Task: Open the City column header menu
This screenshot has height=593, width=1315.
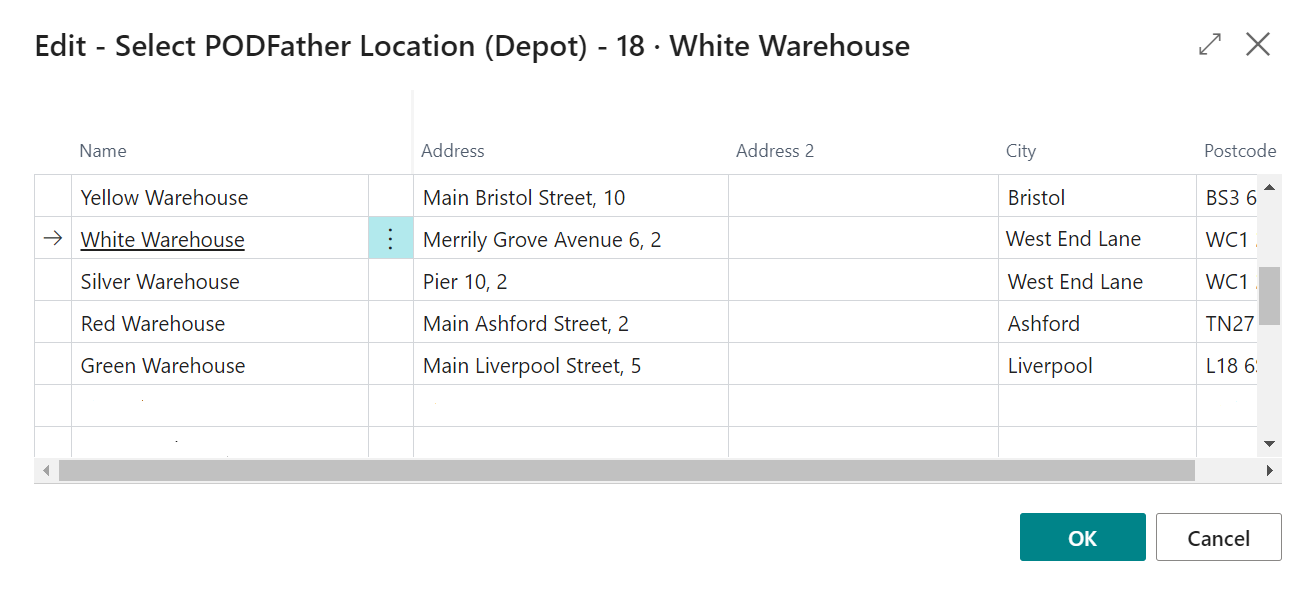Action: (x=1021, y=151)
